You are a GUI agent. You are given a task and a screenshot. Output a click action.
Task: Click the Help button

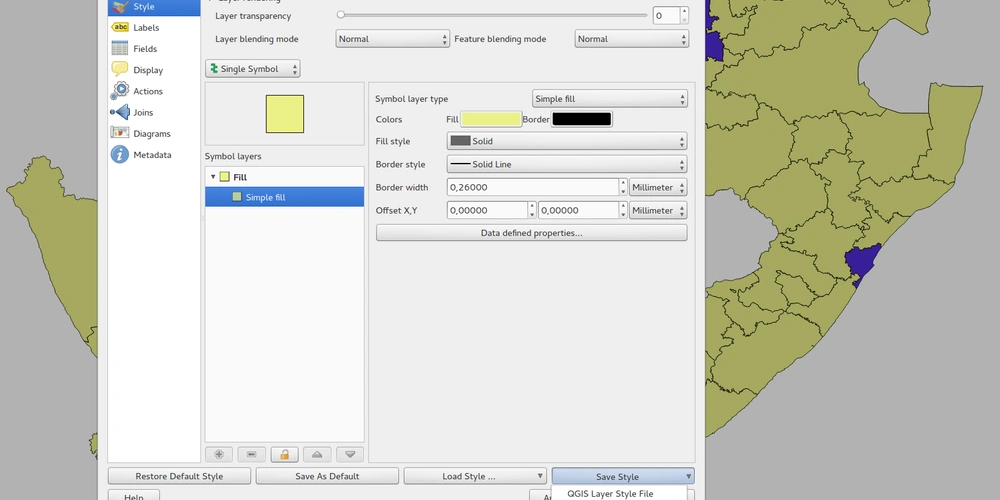pos(133,496)
